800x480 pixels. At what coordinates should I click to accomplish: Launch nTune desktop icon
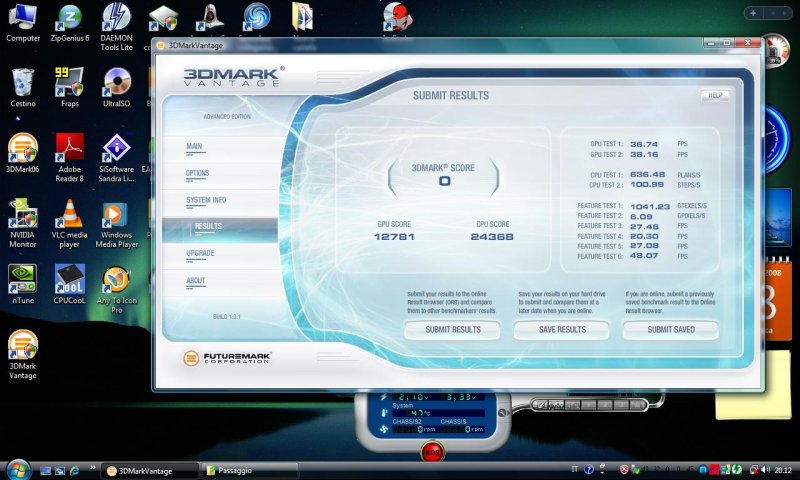(22, 284)
